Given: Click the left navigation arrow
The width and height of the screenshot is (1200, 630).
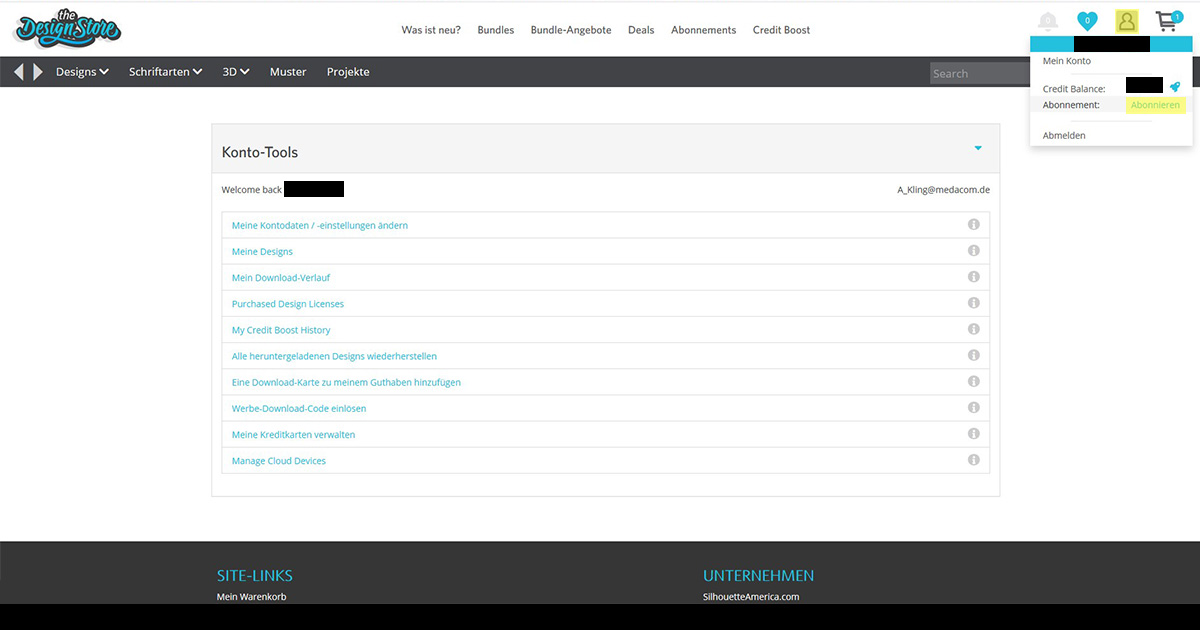Looking at the screenshot, I should coord(18,72).
